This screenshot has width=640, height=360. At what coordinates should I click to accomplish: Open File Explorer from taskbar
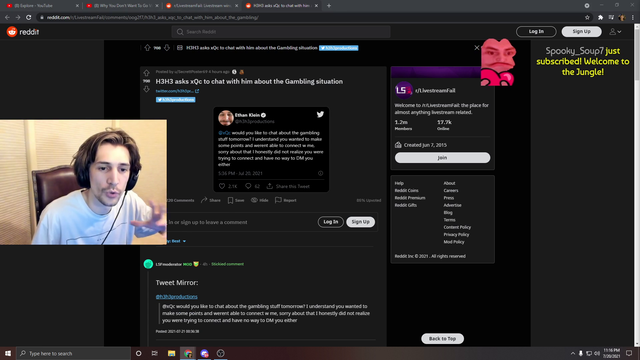[x=171, y=353]
